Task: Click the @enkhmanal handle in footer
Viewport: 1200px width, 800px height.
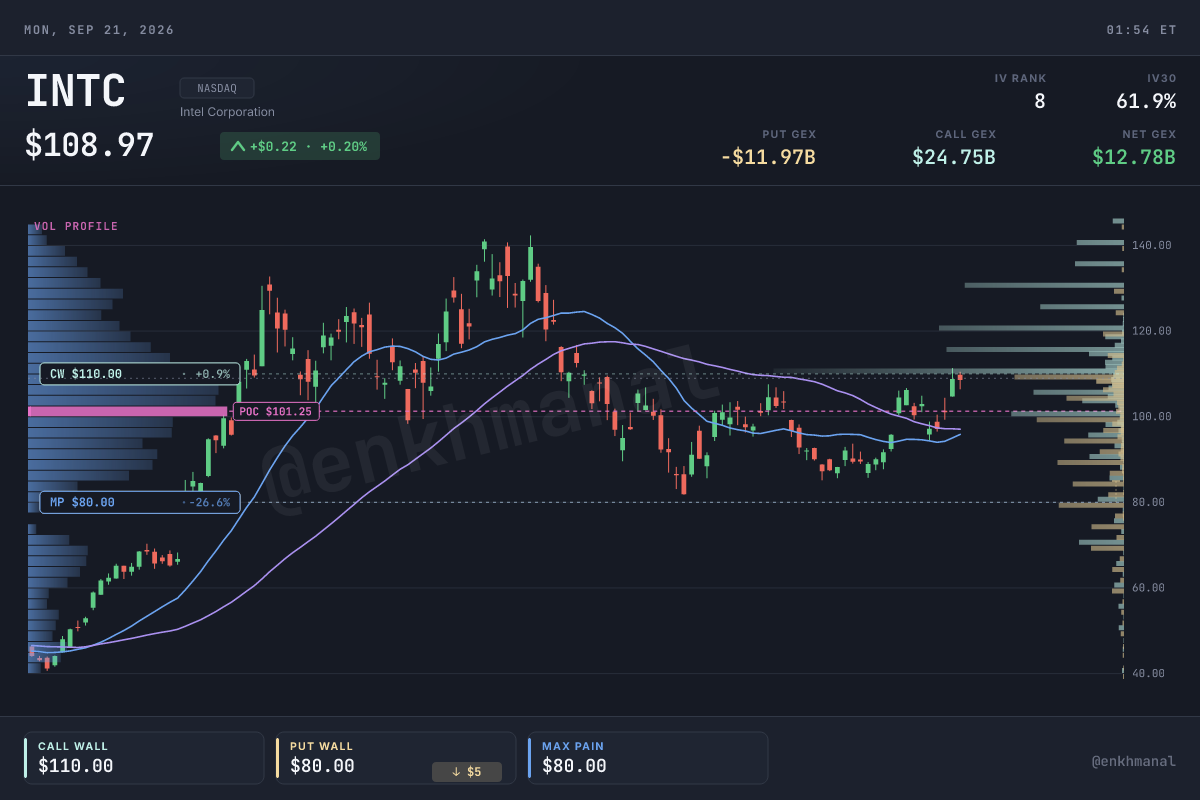Action: point(1134,761)
